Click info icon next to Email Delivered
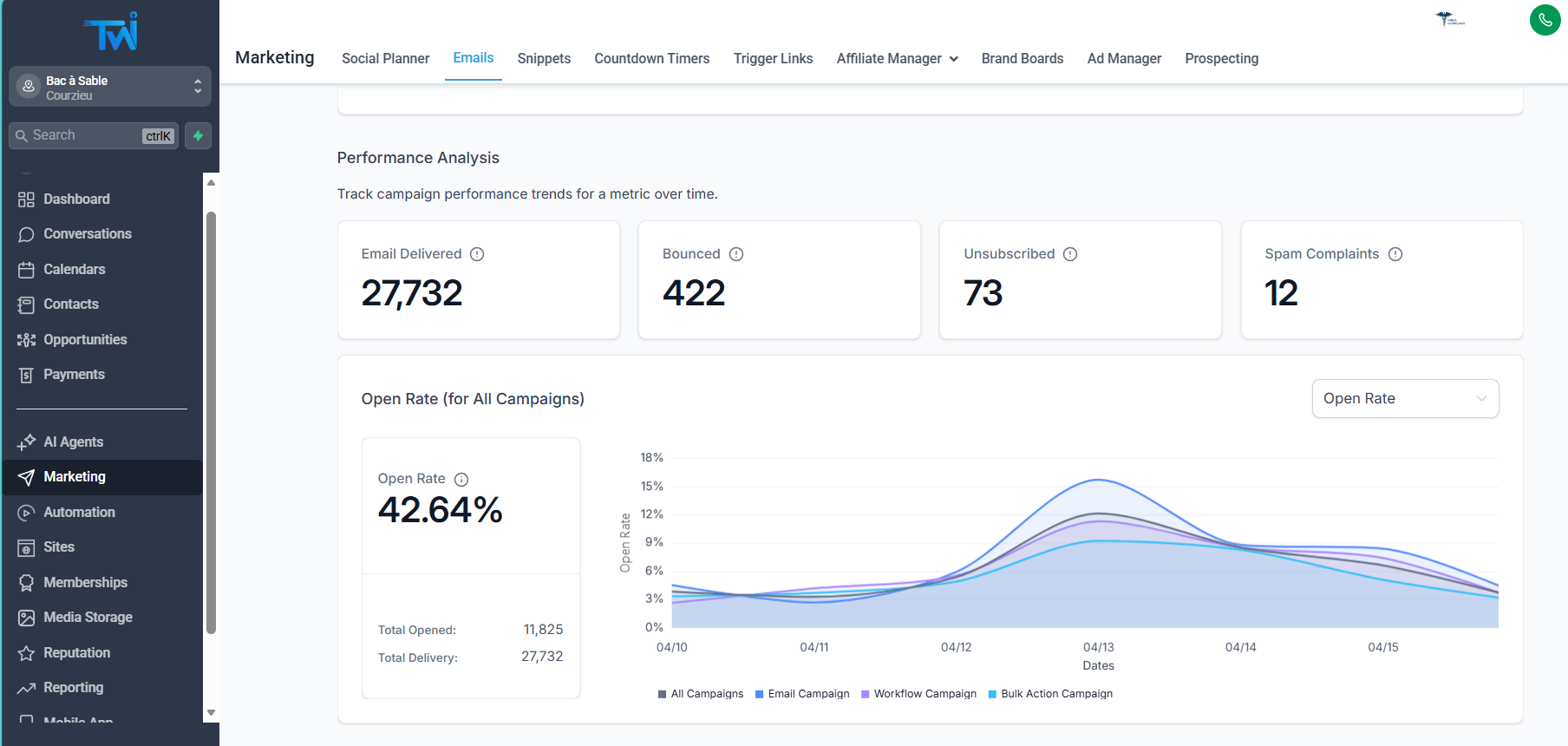Viewport: 1568px width, 746px height. click(477, 254)
